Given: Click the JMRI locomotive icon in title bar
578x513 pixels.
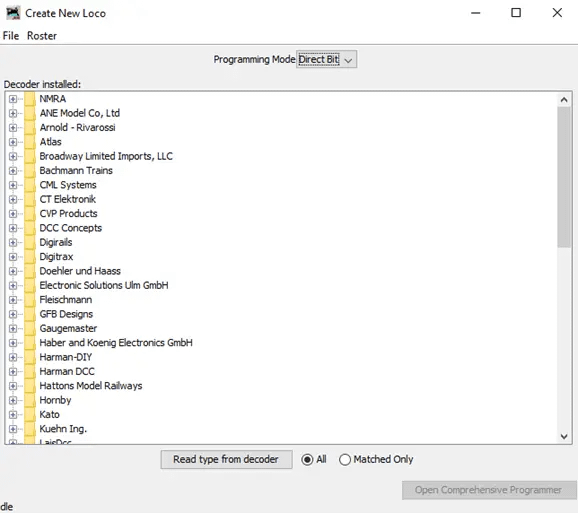Looking at the screenshot, I should point(13,13).
